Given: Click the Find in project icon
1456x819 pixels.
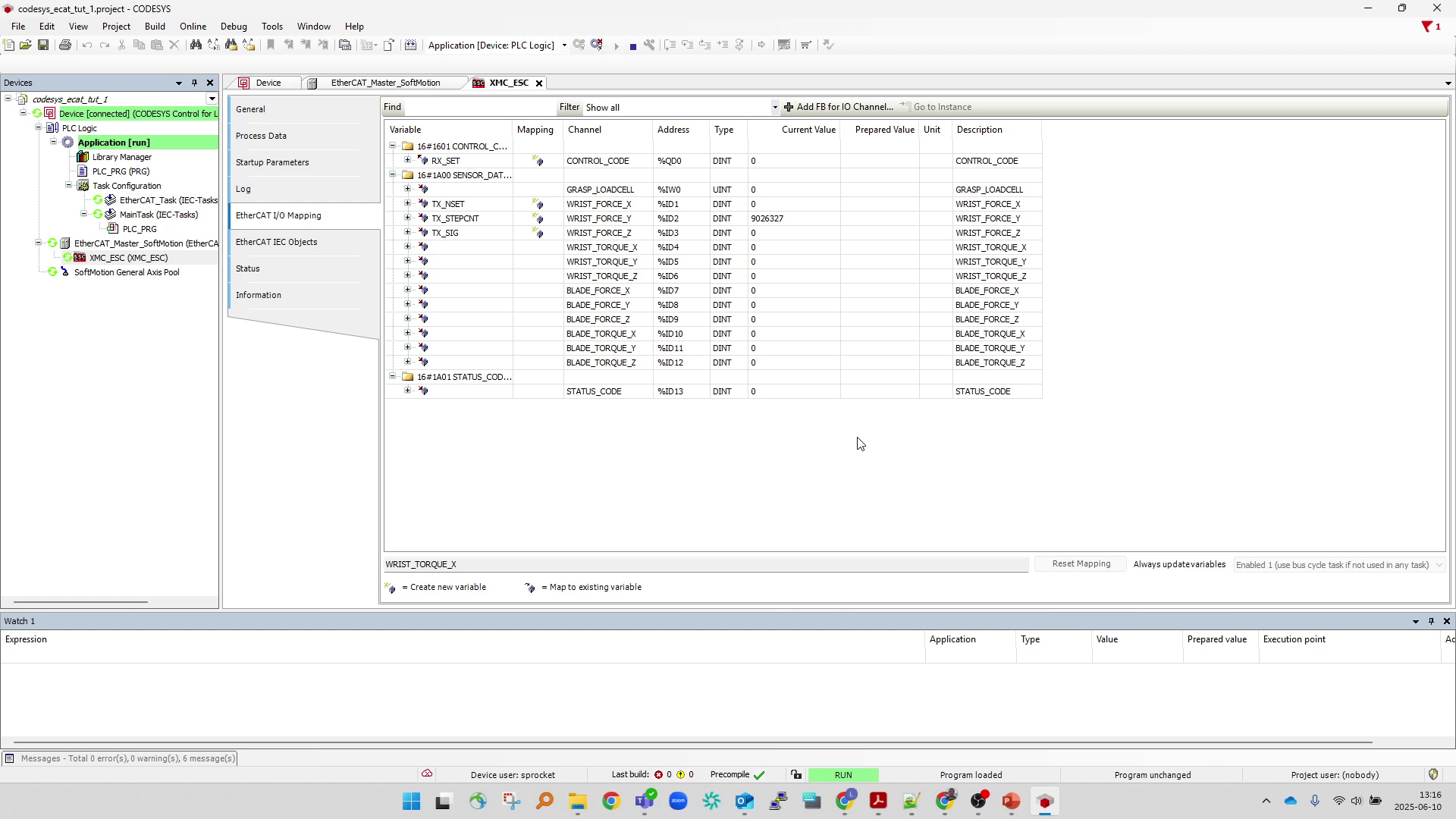Looking at the screenshot, I should tap(231, 45).
